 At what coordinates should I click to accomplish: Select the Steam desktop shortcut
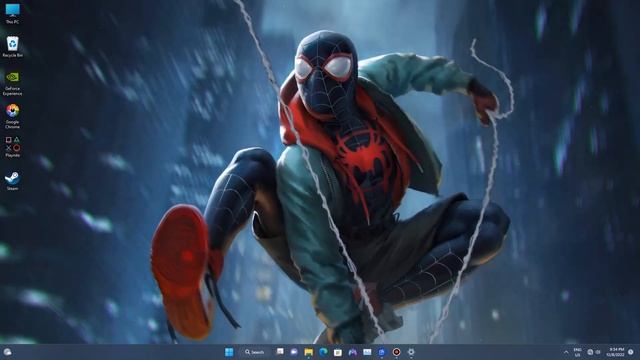(x=12, y=181)
